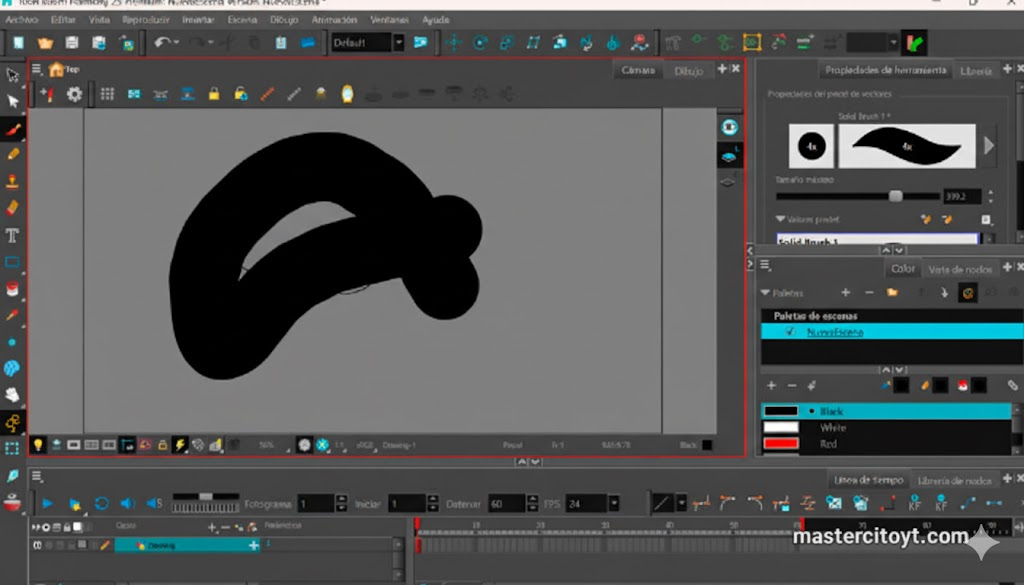Image resolution: width=1024 pixels, height=585 pixels.
Task: Toggle the grid display icon
Action: [107, 94]
